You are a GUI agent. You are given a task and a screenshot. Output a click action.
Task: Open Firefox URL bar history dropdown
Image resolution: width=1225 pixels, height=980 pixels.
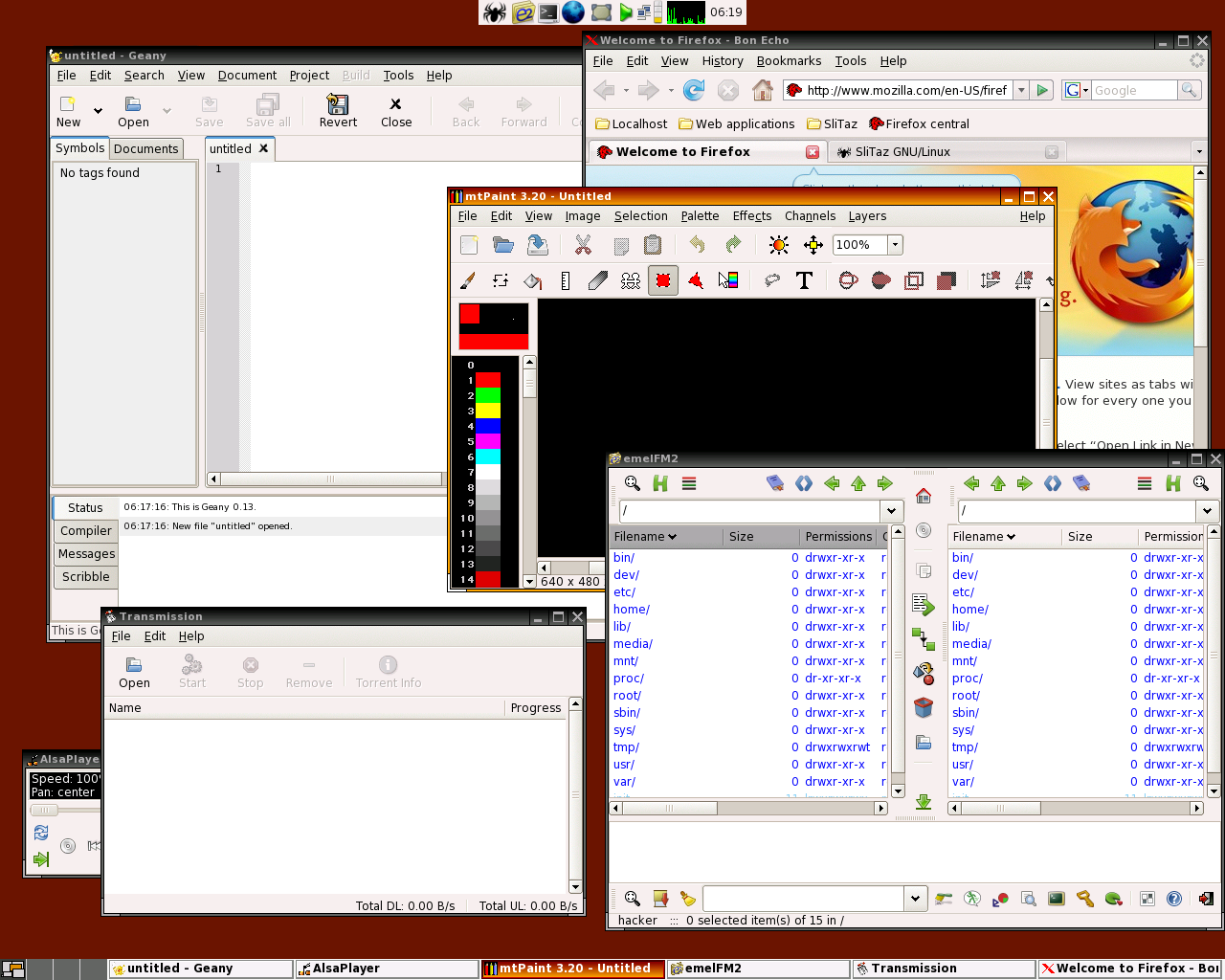coord(1021,90)
